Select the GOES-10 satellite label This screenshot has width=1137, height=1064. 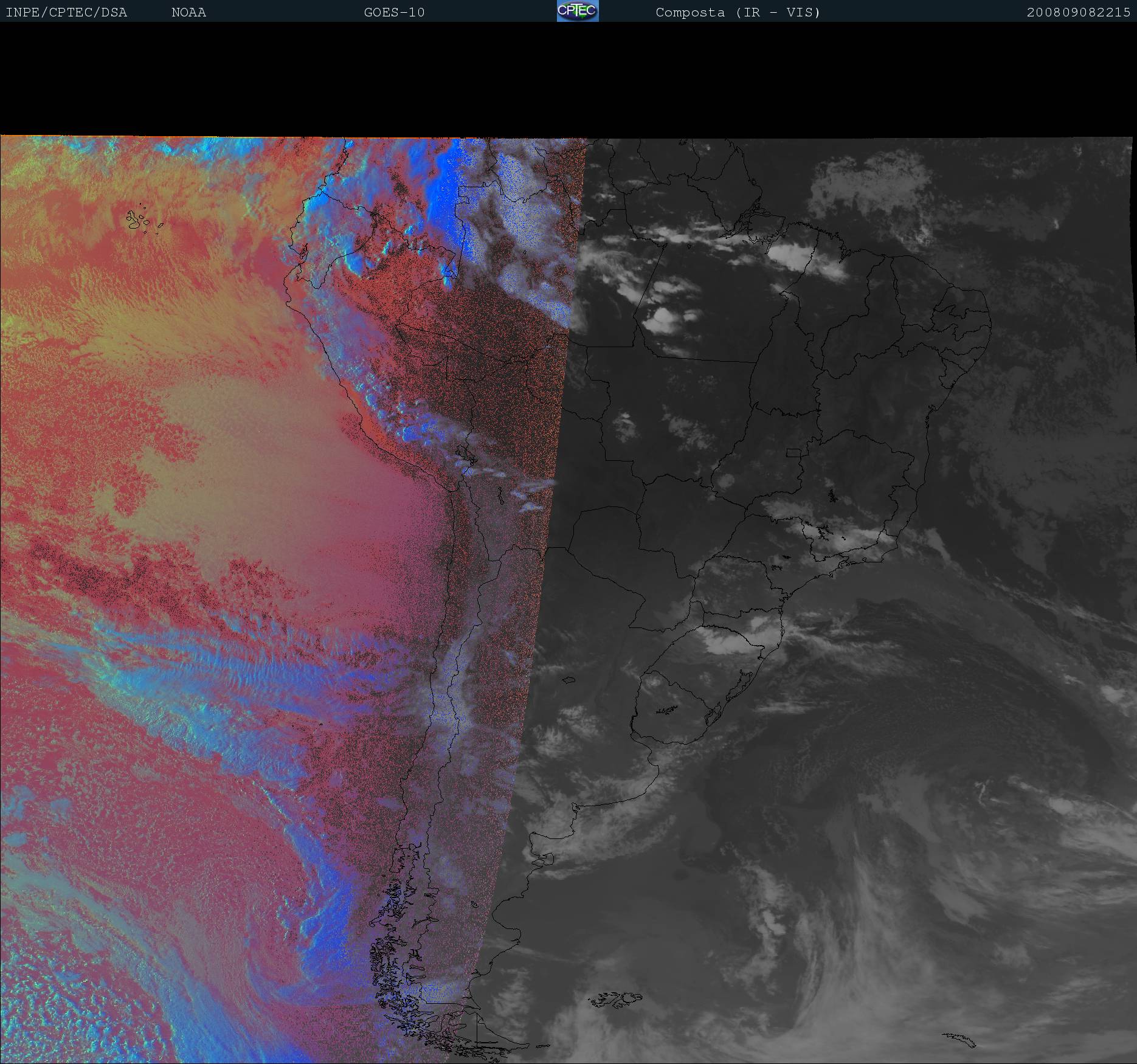coord(394,12)
